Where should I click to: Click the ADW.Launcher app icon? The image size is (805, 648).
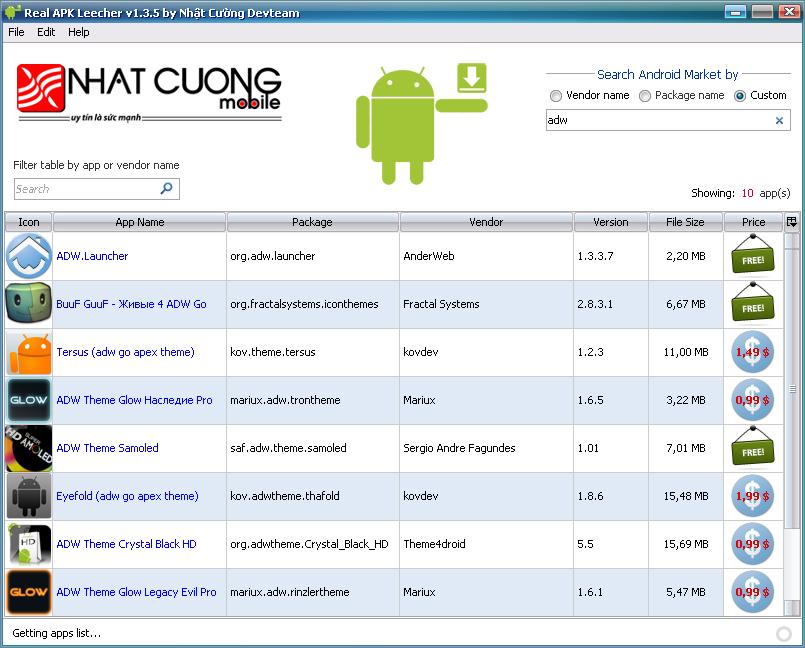(29, 256)
